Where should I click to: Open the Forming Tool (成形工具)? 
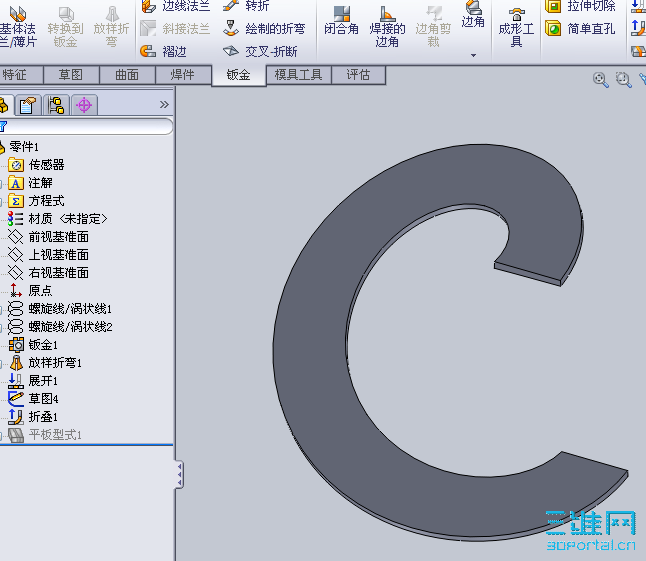coord(516,28)
